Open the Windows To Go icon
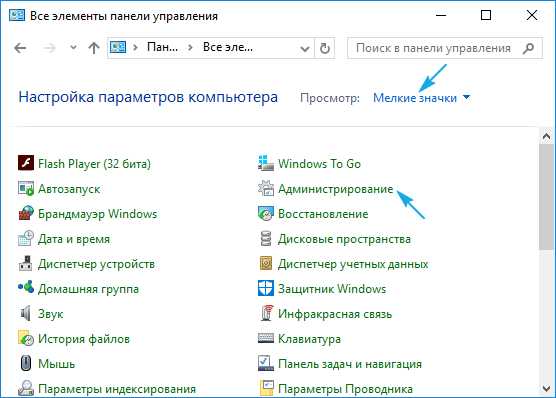 click(266, 164)
